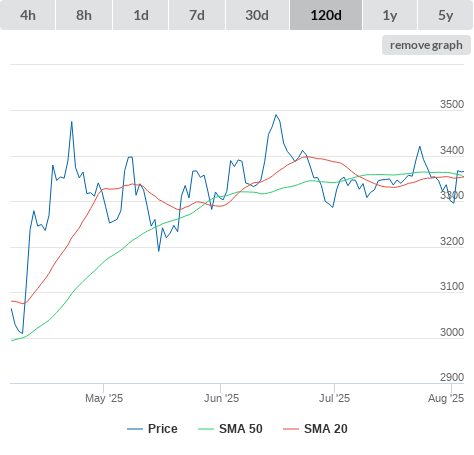
Task: Show the 1y price history
Action: (390, 15)
